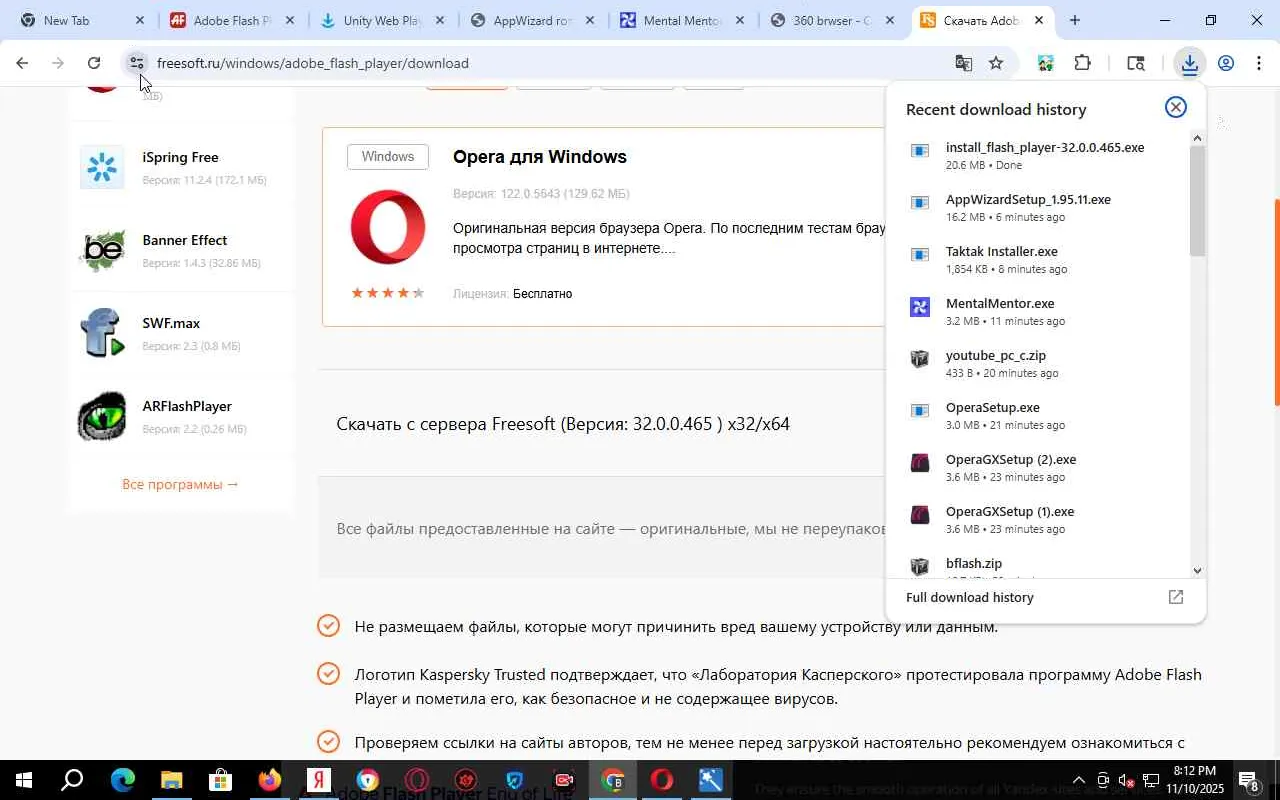The image size is (1280, 800).
Task: Open the Windows notification center
Action: click(x=1249, y=780)
